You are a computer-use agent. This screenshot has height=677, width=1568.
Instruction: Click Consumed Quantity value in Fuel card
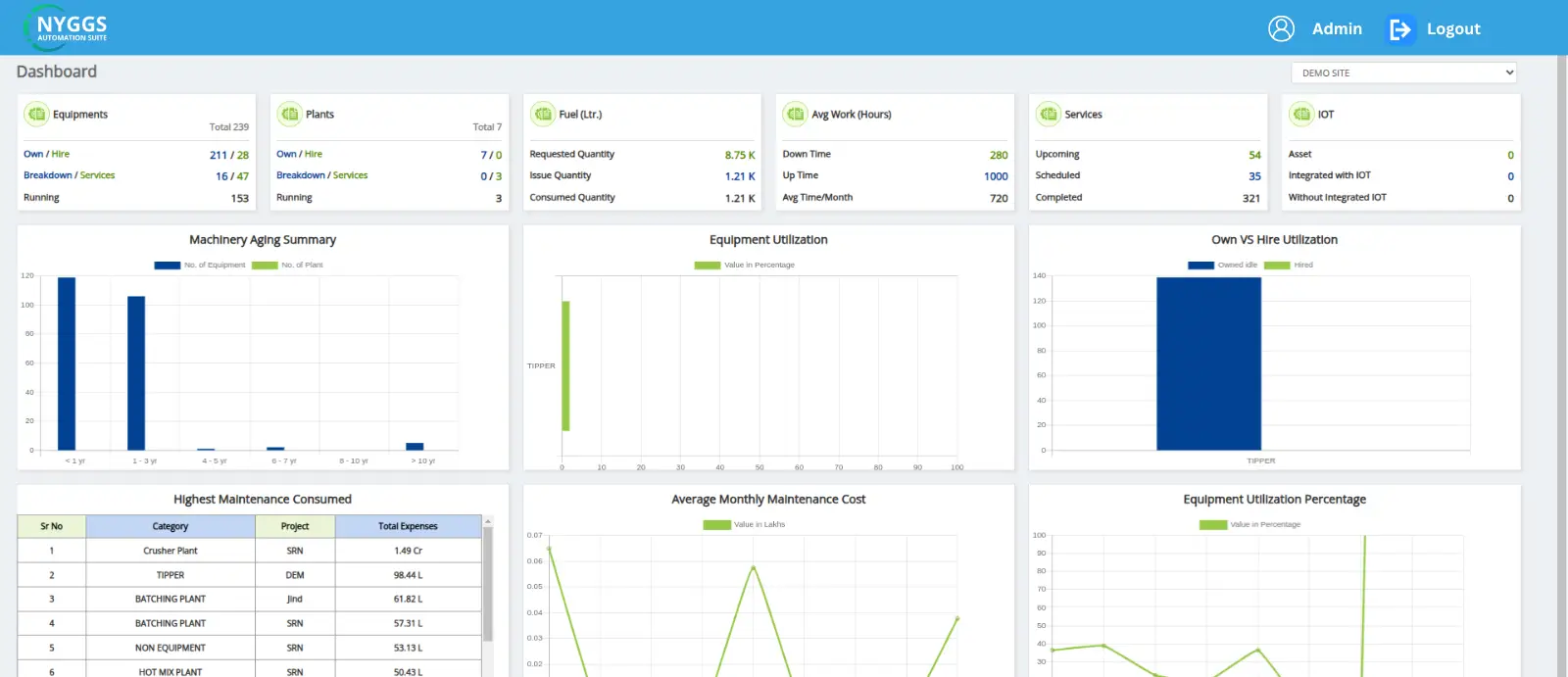click(x=740, y=198)
